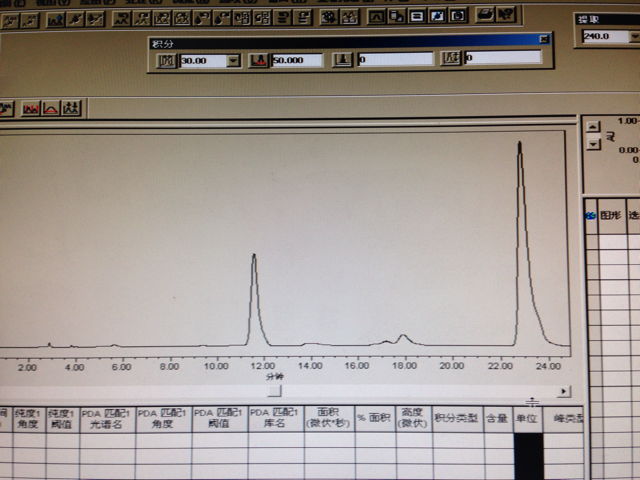Click the up arrow in the spectrum panel

click(x=593, y=126)
